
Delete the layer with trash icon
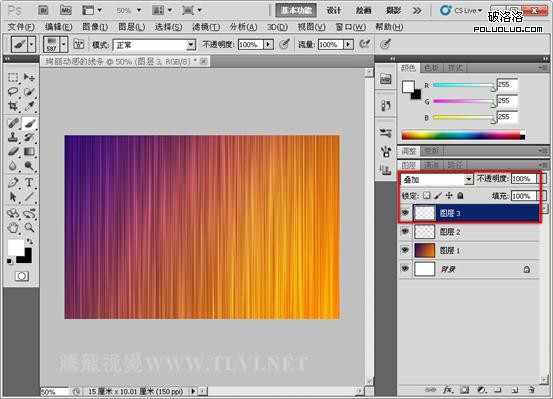tap(531, 390)
